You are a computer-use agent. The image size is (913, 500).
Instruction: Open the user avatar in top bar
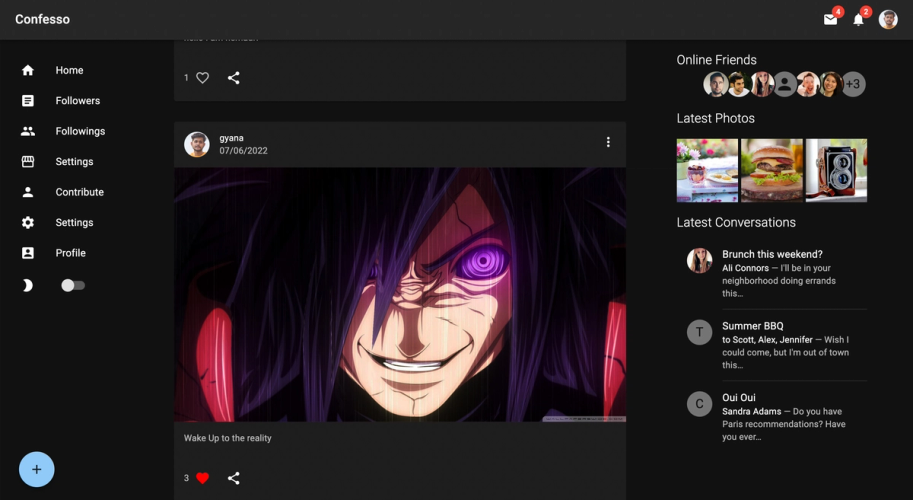click(888, 20)
